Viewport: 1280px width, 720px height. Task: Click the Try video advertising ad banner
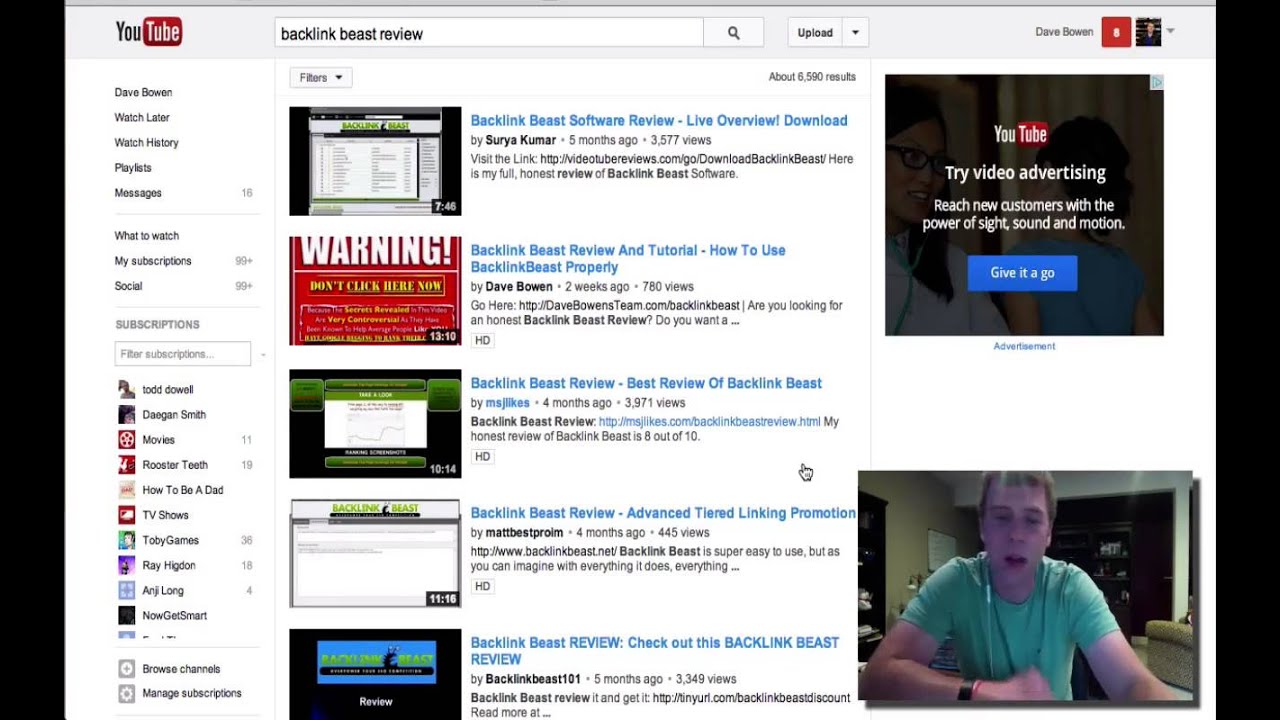[1024, 205]
